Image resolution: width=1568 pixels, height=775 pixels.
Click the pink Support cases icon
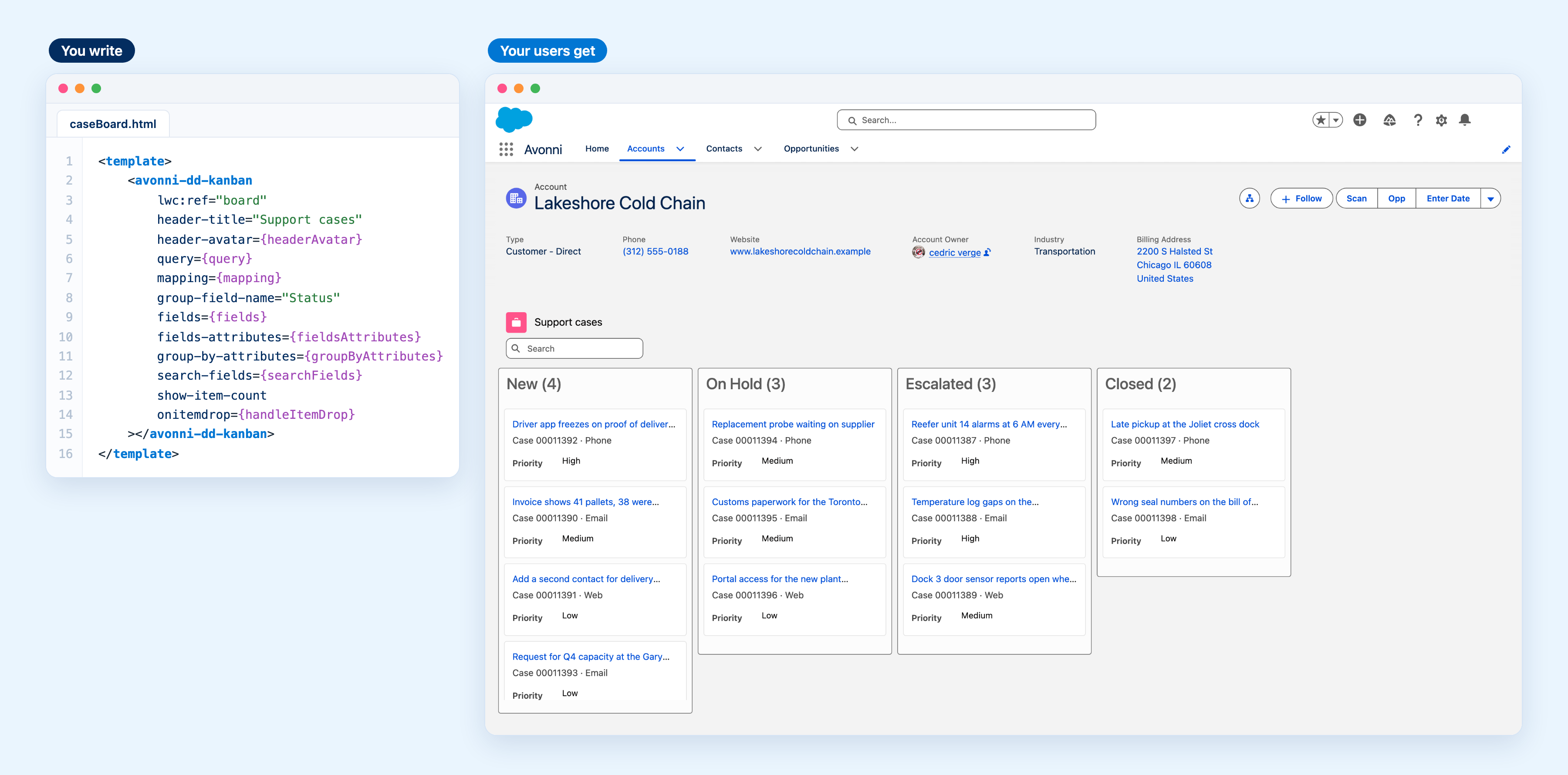516,323
